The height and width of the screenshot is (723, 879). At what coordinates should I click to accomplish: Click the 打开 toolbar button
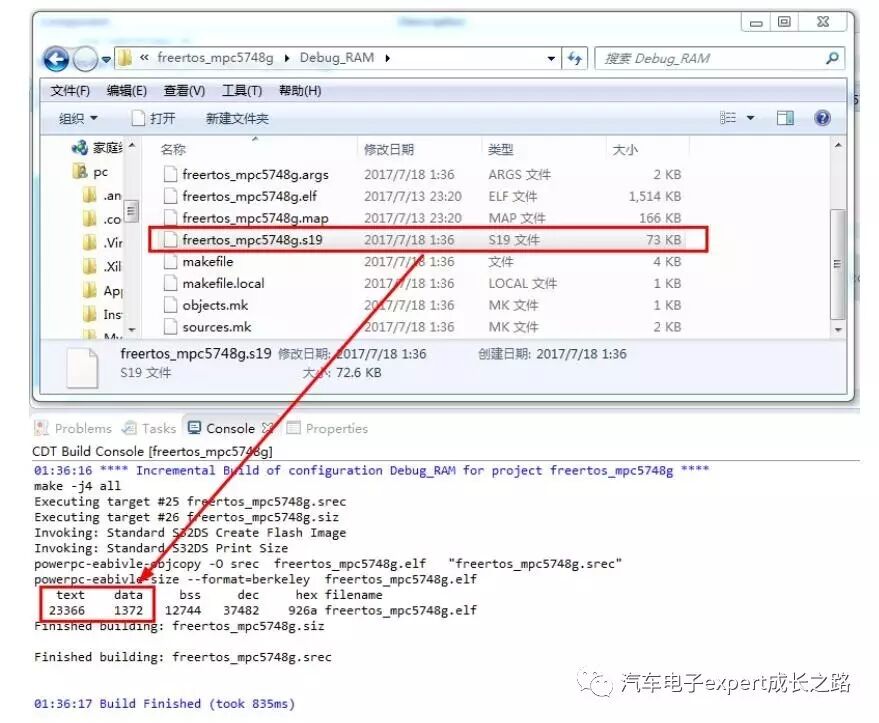[153, 118]
